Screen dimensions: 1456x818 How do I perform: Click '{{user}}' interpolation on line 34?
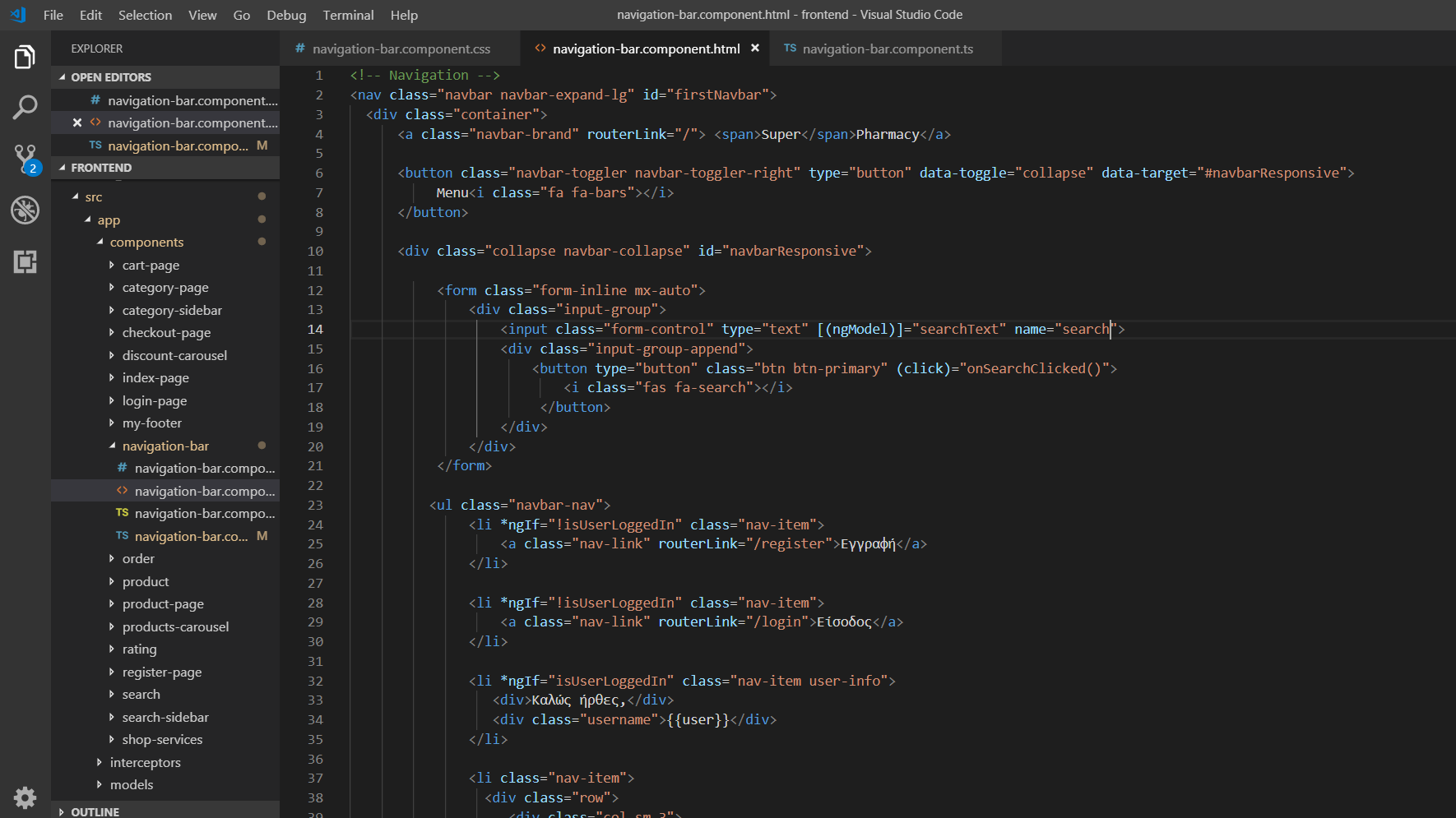pyautogui.click(x=698, y=720)
